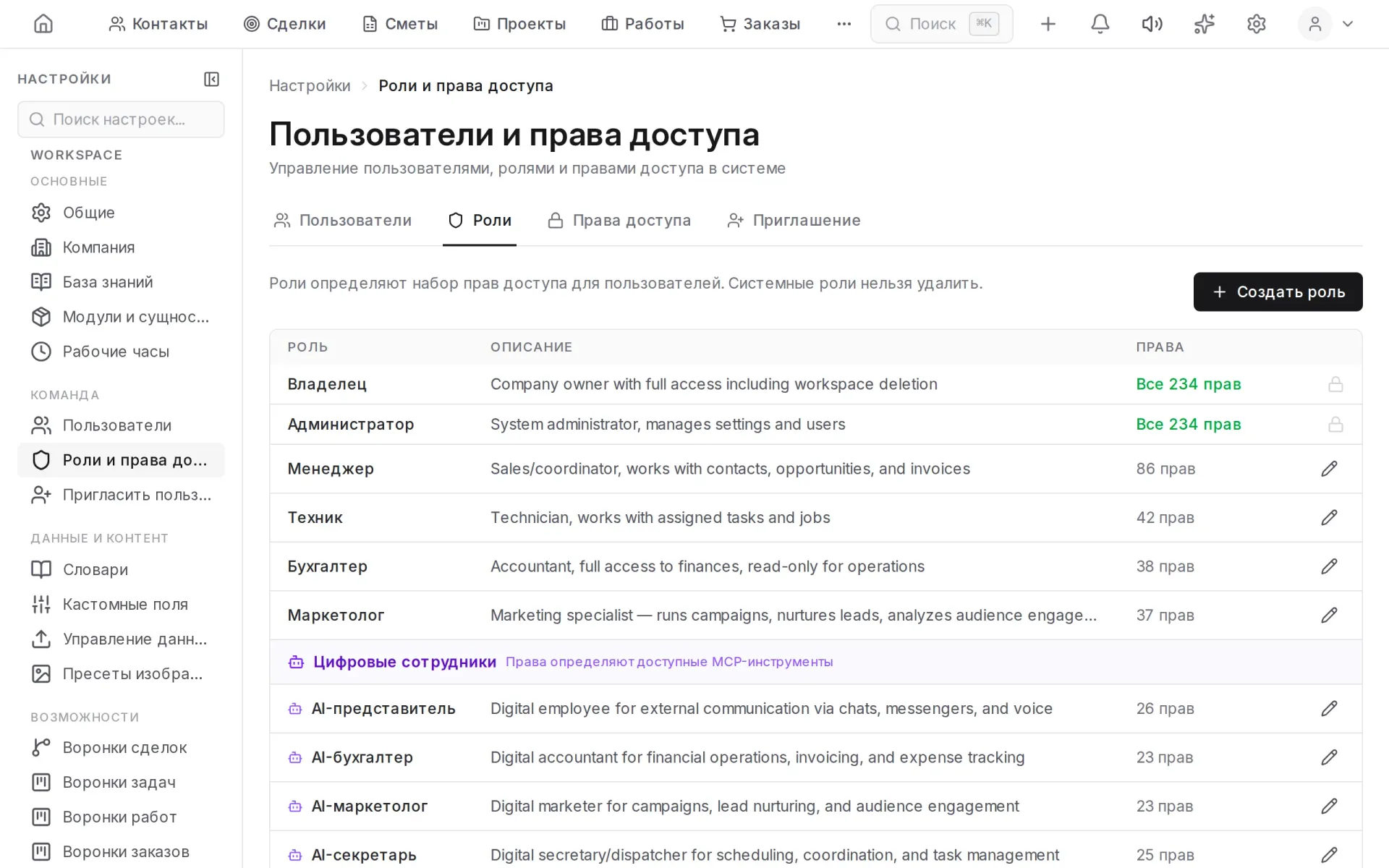Open Воронки сделок in sidebar

pos(121,747)
